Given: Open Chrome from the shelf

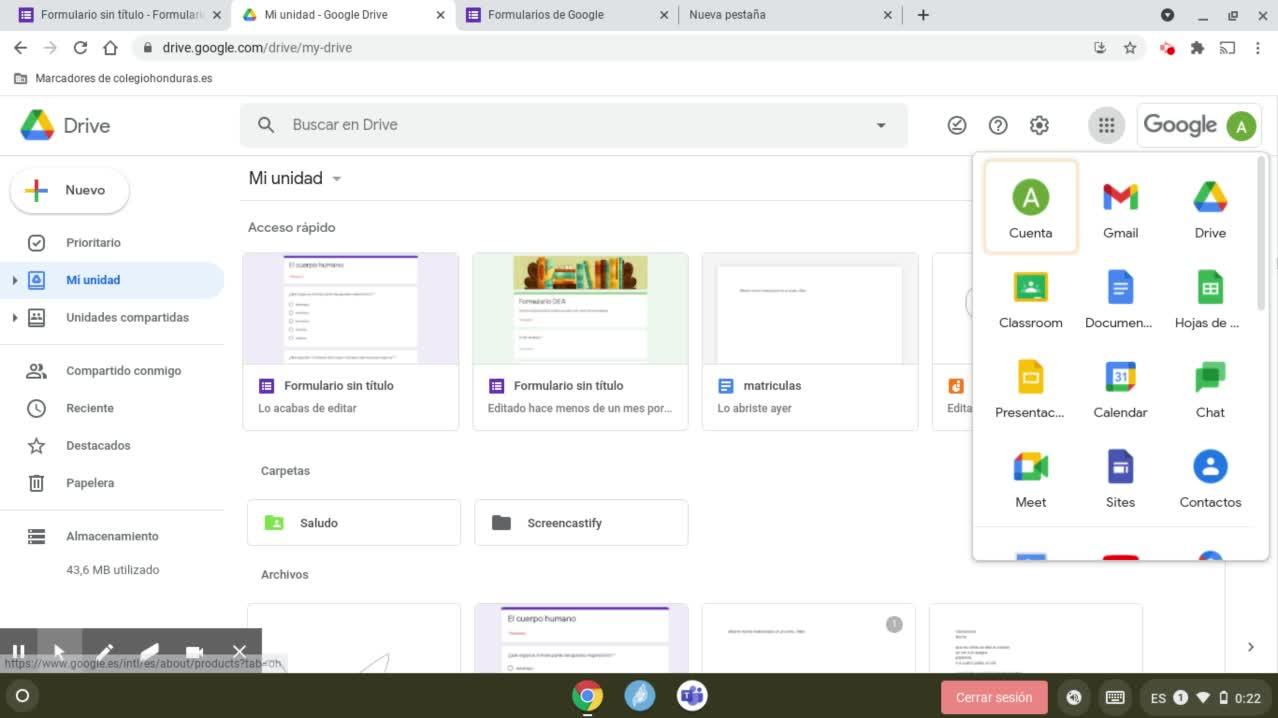Looking at the screenshot, I should coord(587,696).
